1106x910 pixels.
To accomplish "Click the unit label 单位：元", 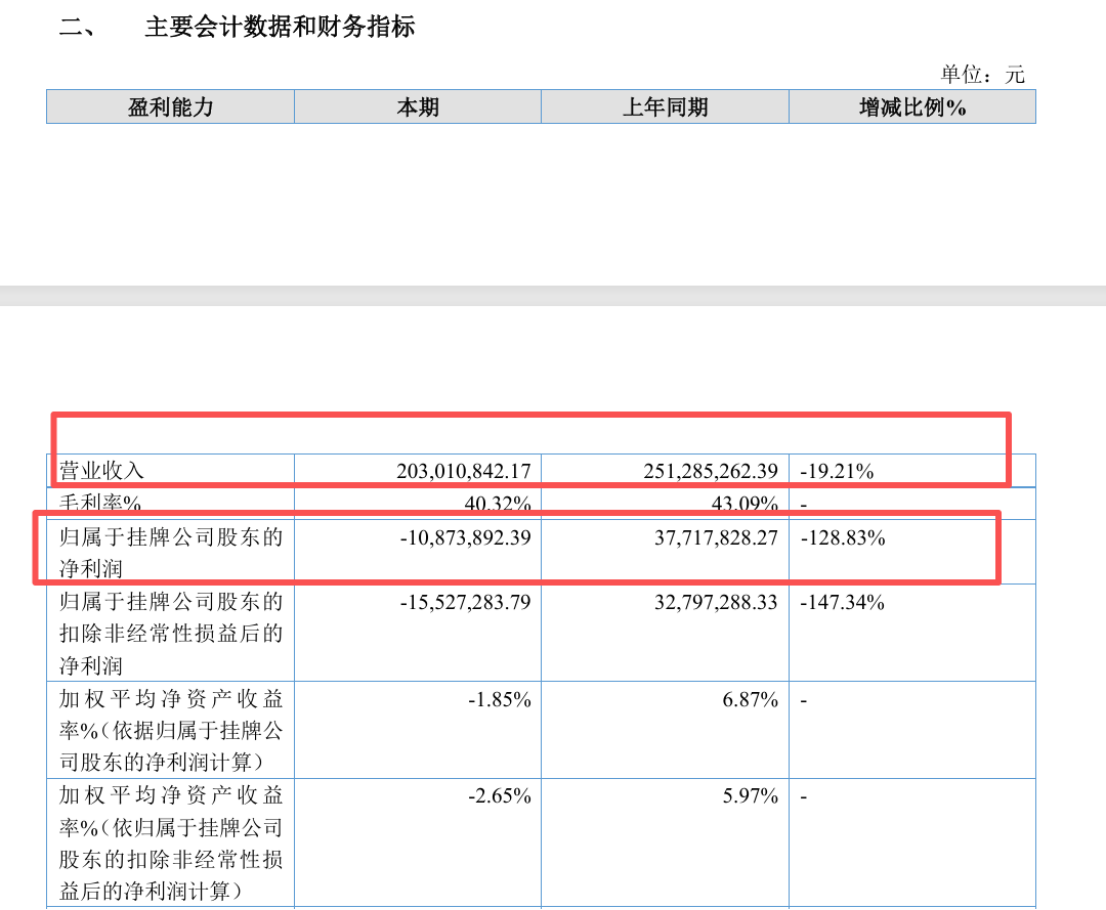I will [982, 74].
